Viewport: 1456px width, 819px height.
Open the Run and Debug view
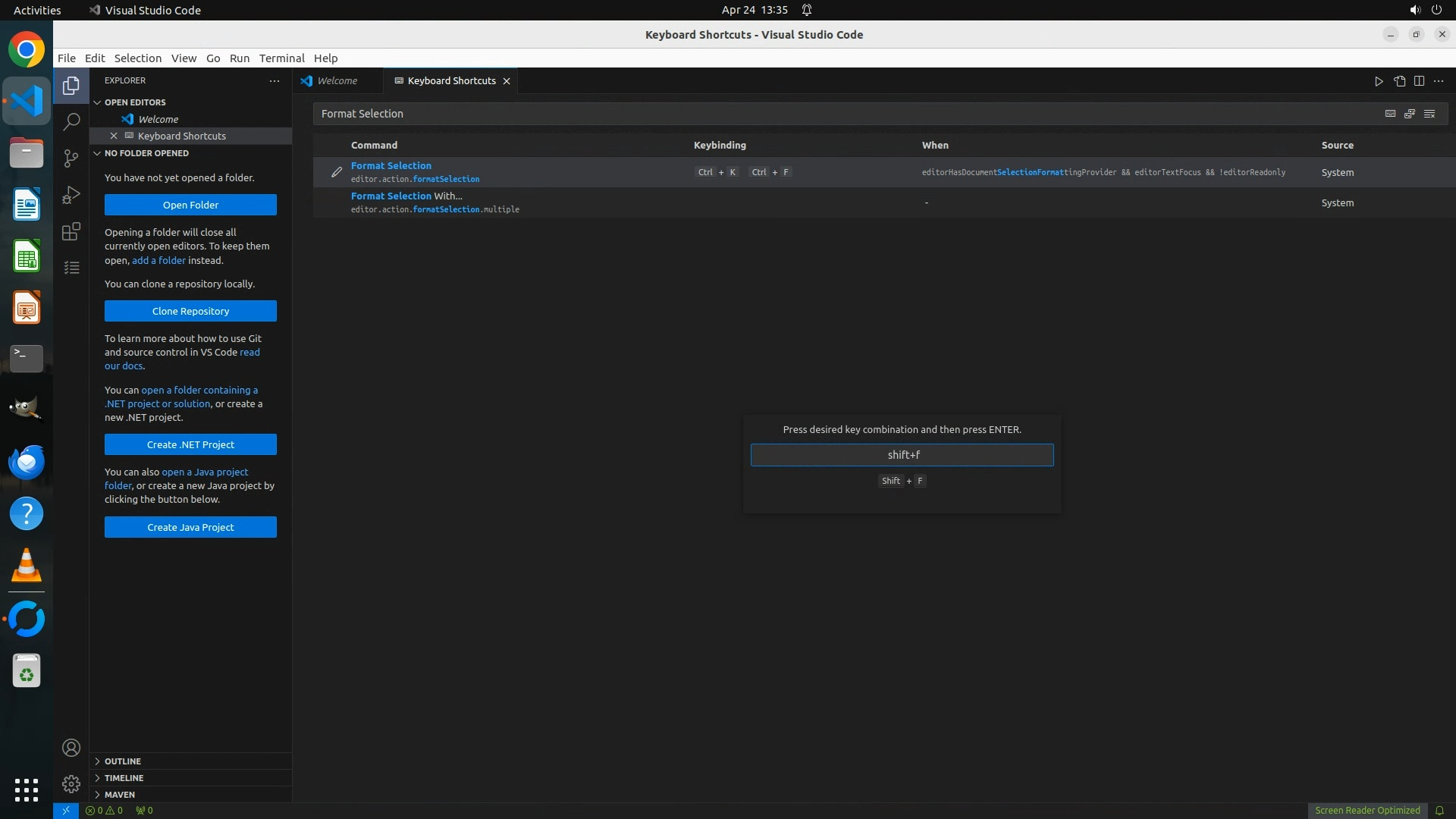click(71, 195)
